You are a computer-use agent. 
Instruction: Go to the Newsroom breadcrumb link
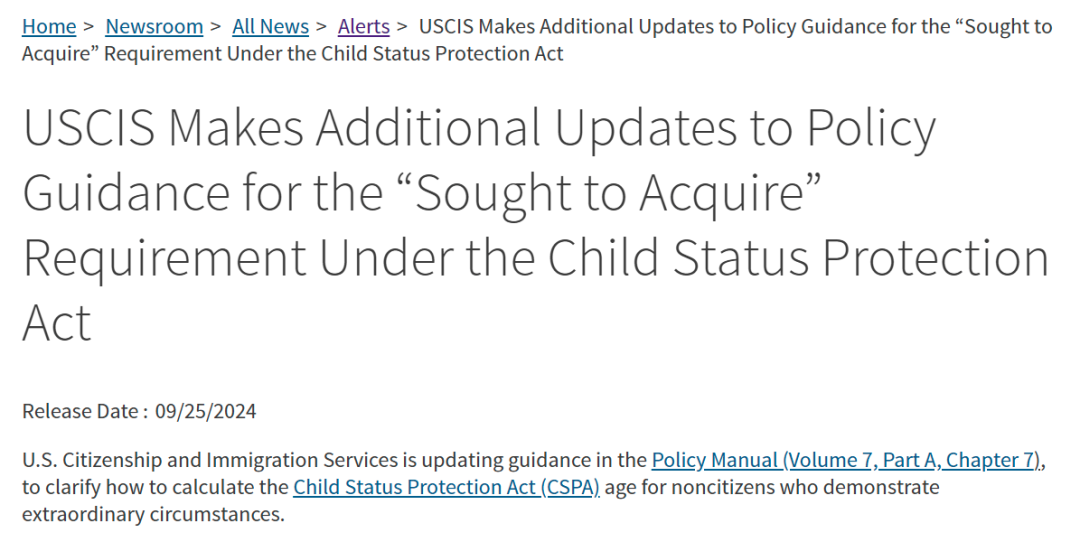click(x=154, y=26)
